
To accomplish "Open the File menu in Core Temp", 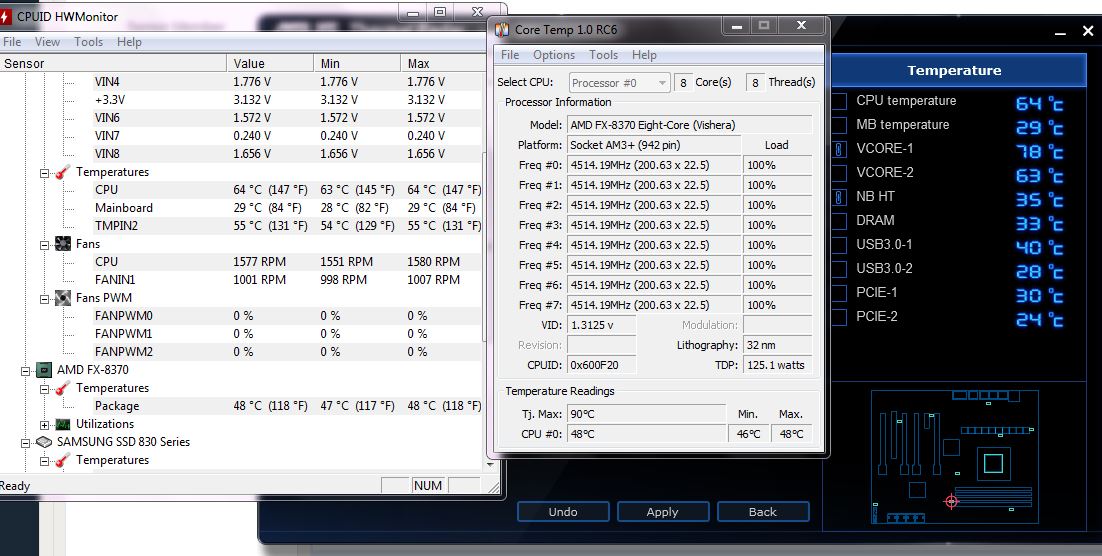I will pyautogui.click(x=510, y=55).
